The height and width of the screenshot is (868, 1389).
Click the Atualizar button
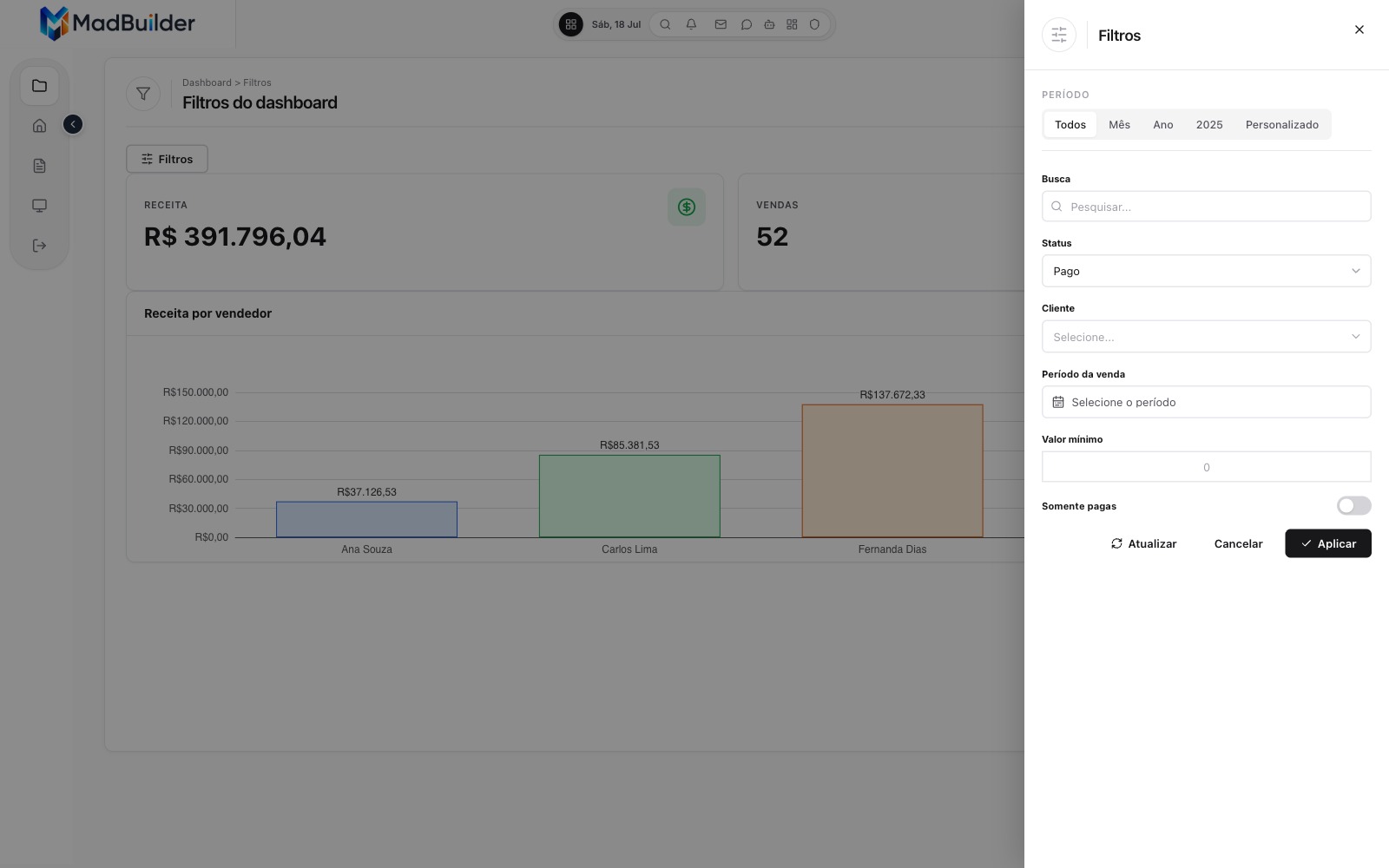click(x=1144, y=543)
